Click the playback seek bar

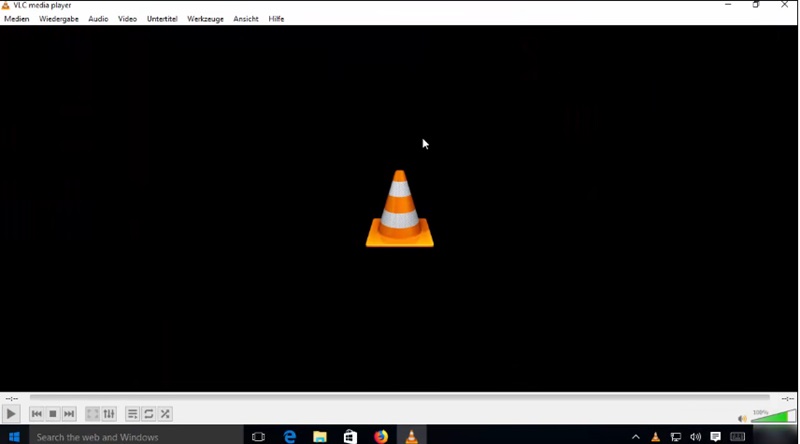tap(399, 397)
